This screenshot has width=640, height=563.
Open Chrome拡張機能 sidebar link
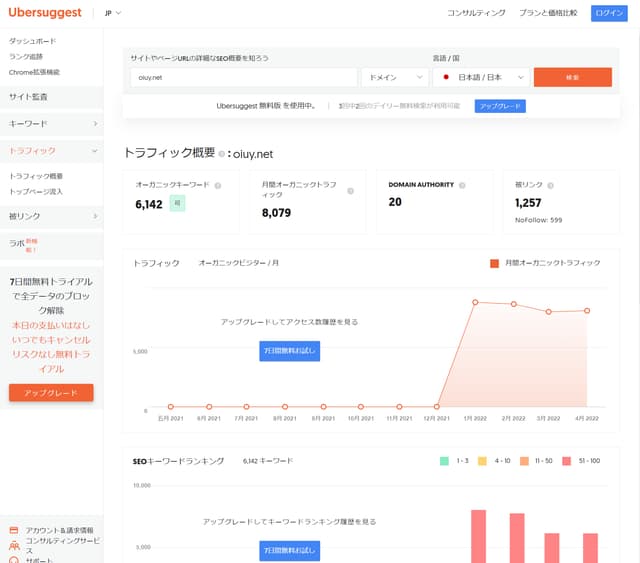coord(34,72)
